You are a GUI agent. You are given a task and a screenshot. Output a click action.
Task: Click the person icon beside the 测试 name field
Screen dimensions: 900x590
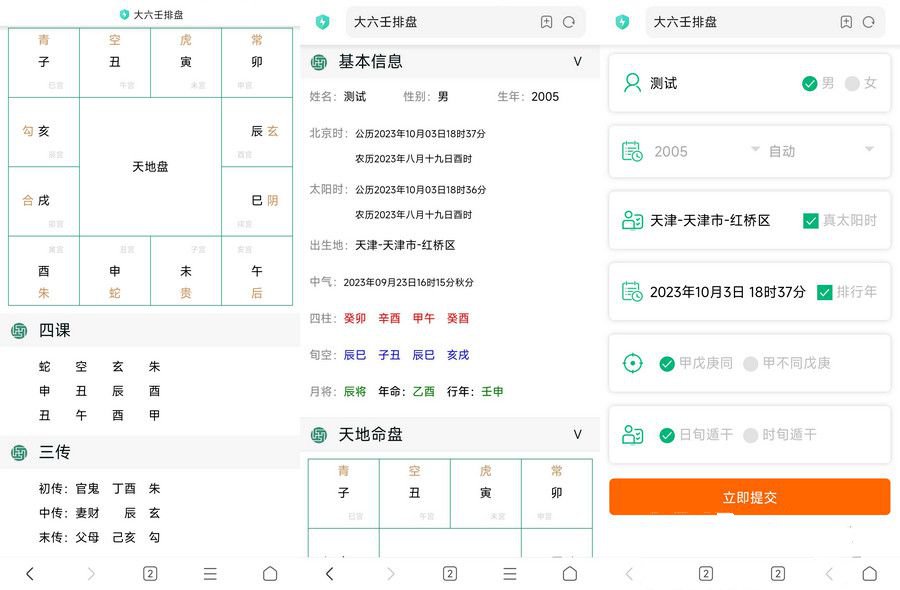tap(631, 84)
